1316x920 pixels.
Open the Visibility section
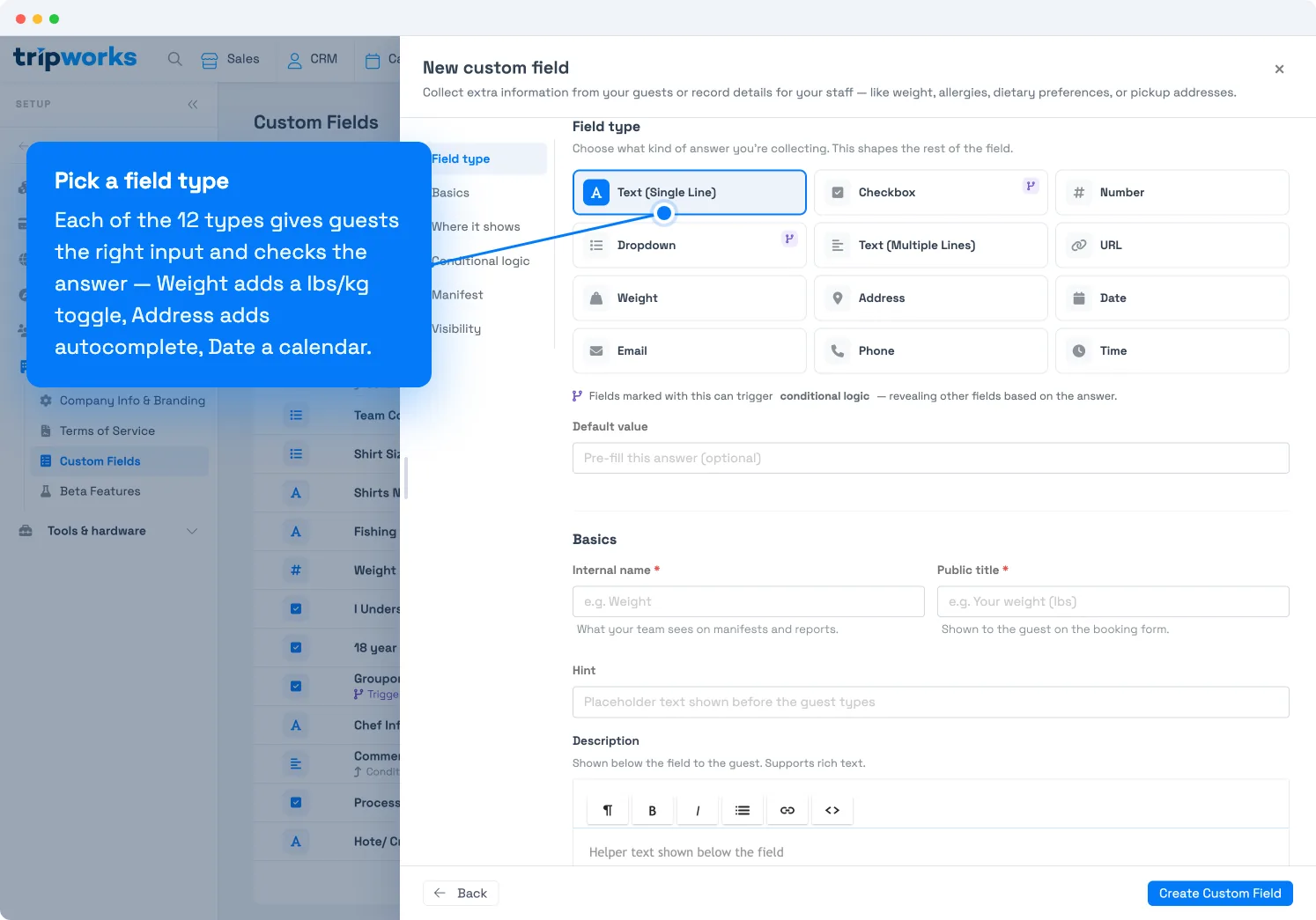coord(456,329)
